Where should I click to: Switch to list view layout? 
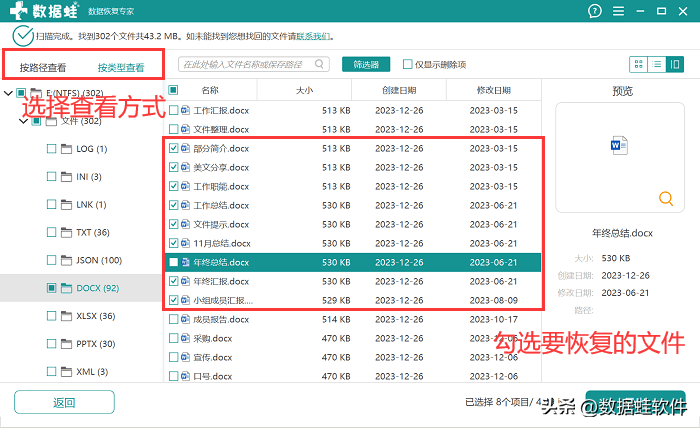(657, 64)
